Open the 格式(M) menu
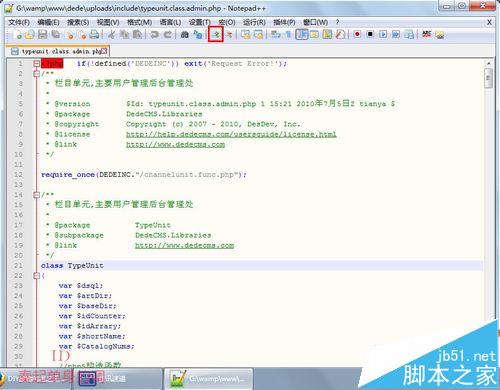This screenshot has width=500, height=390. pos(139,22)
